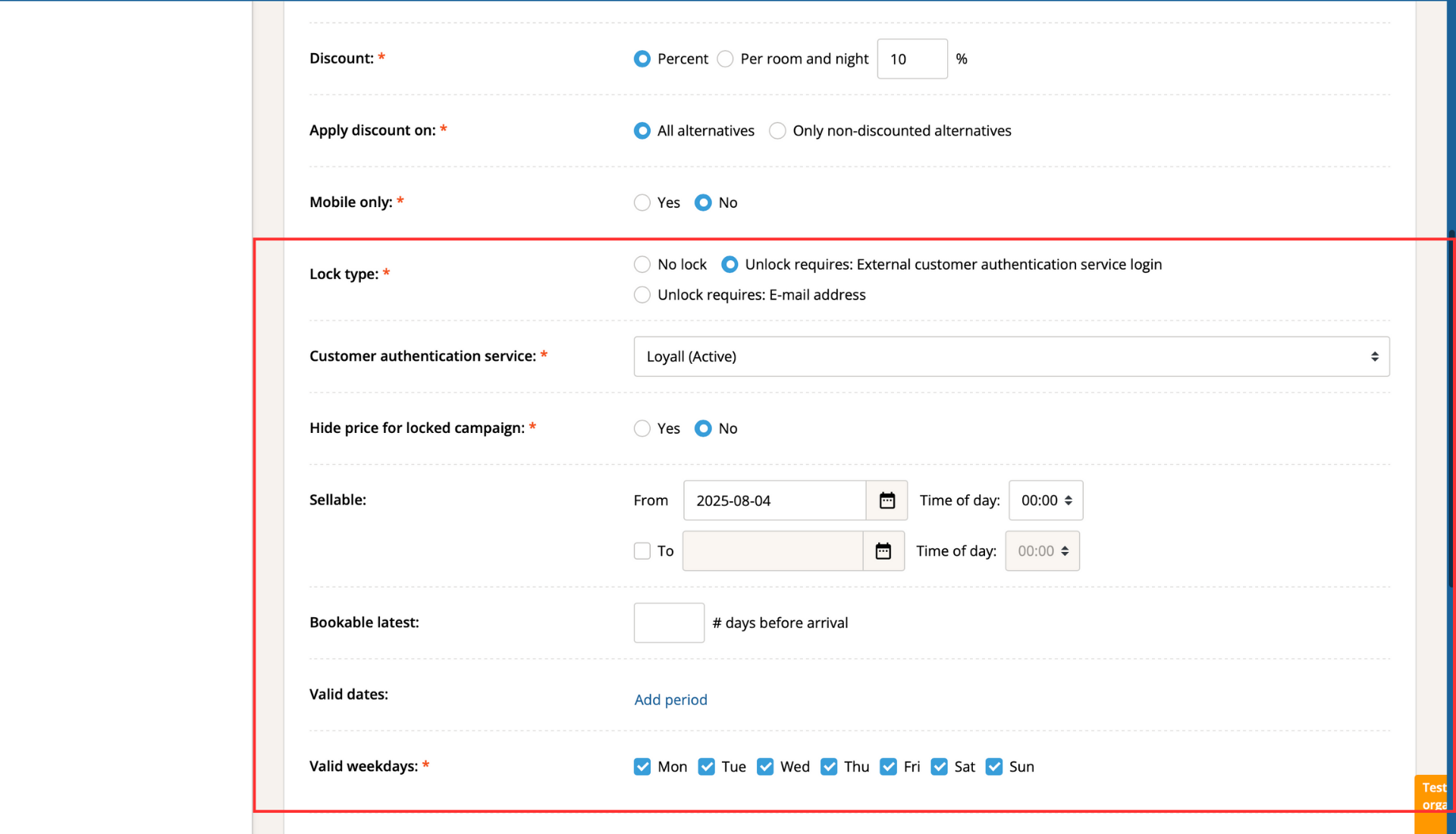Focus the Bookable latest days field
Viewport: 1456px width, 834px height.
pyautogui.click(x=669, y=623)
